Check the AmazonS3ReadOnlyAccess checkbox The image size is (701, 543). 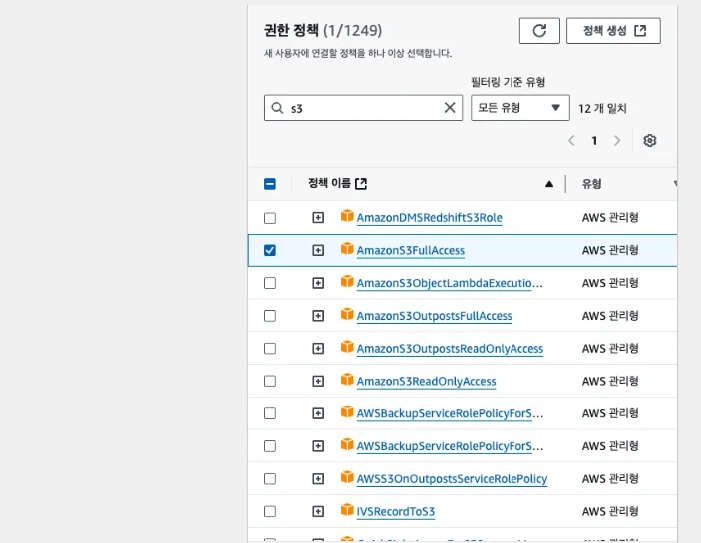tap(270, 381)
